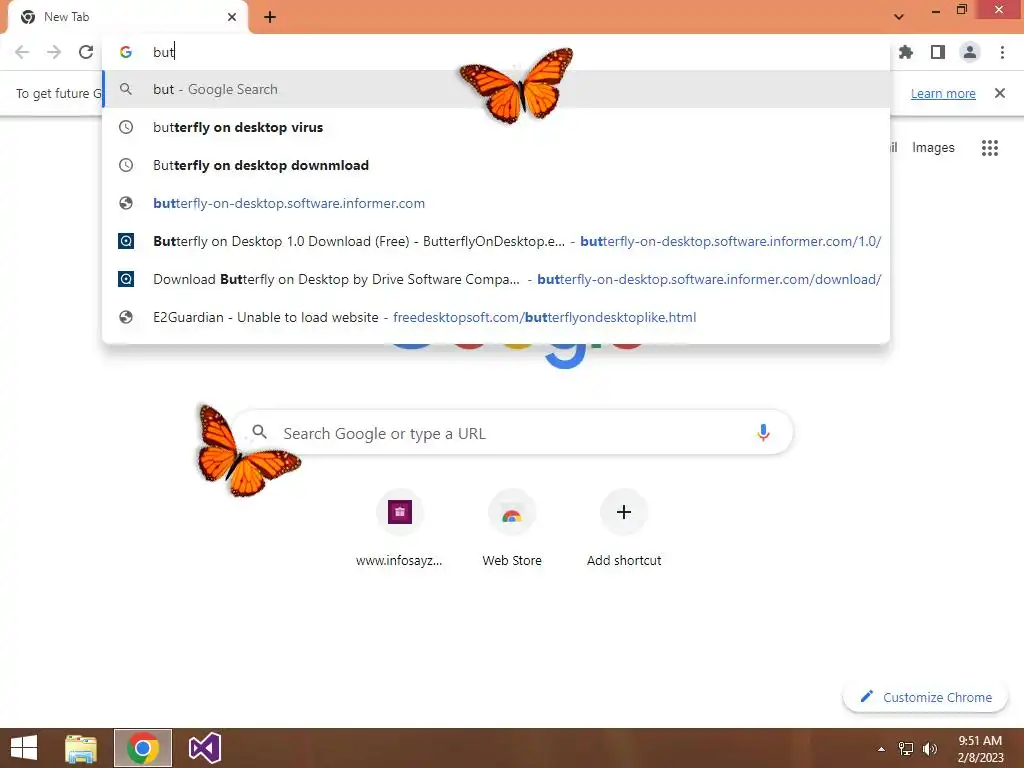Toggle the side panel icon
This screenshot has width=1024, height=768.
point(938,52)
